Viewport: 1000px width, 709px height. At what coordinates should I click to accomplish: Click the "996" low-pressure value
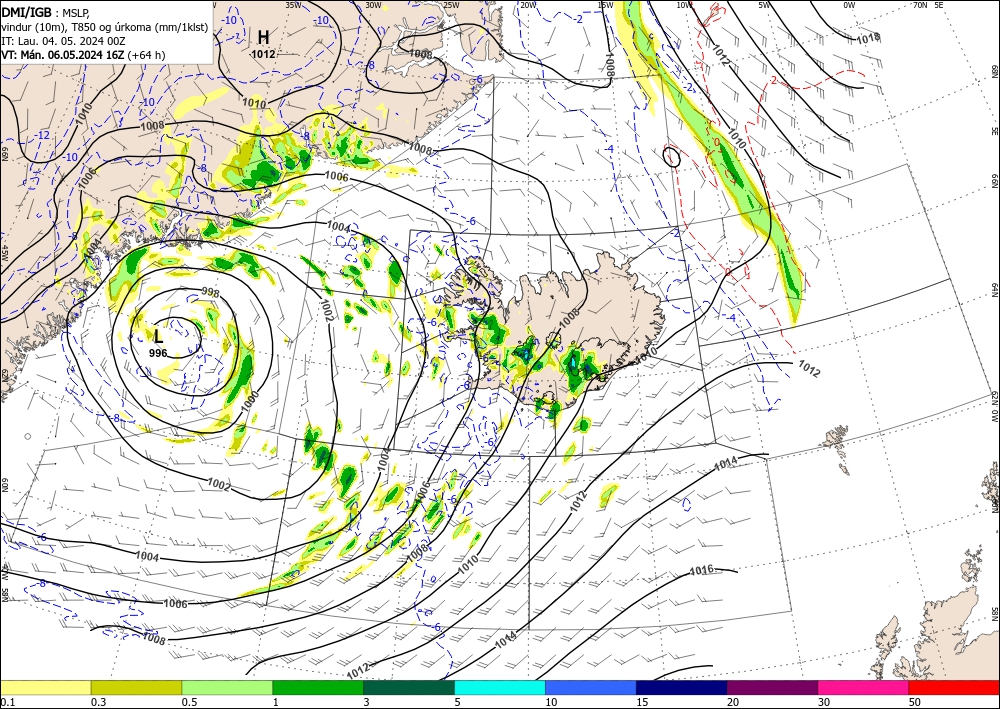(158, 353)
